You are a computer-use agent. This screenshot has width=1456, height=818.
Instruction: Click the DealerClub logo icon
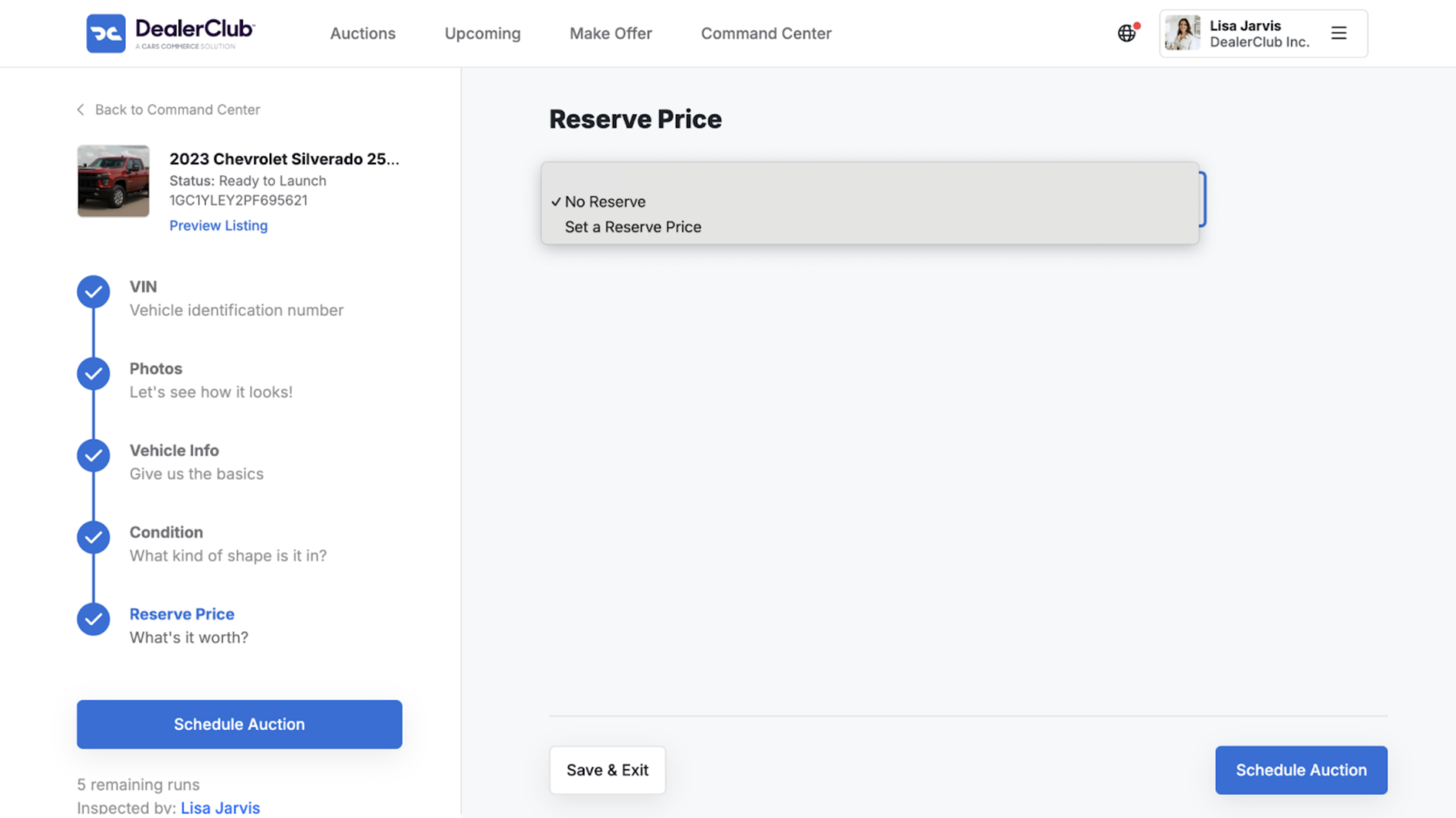106,34
